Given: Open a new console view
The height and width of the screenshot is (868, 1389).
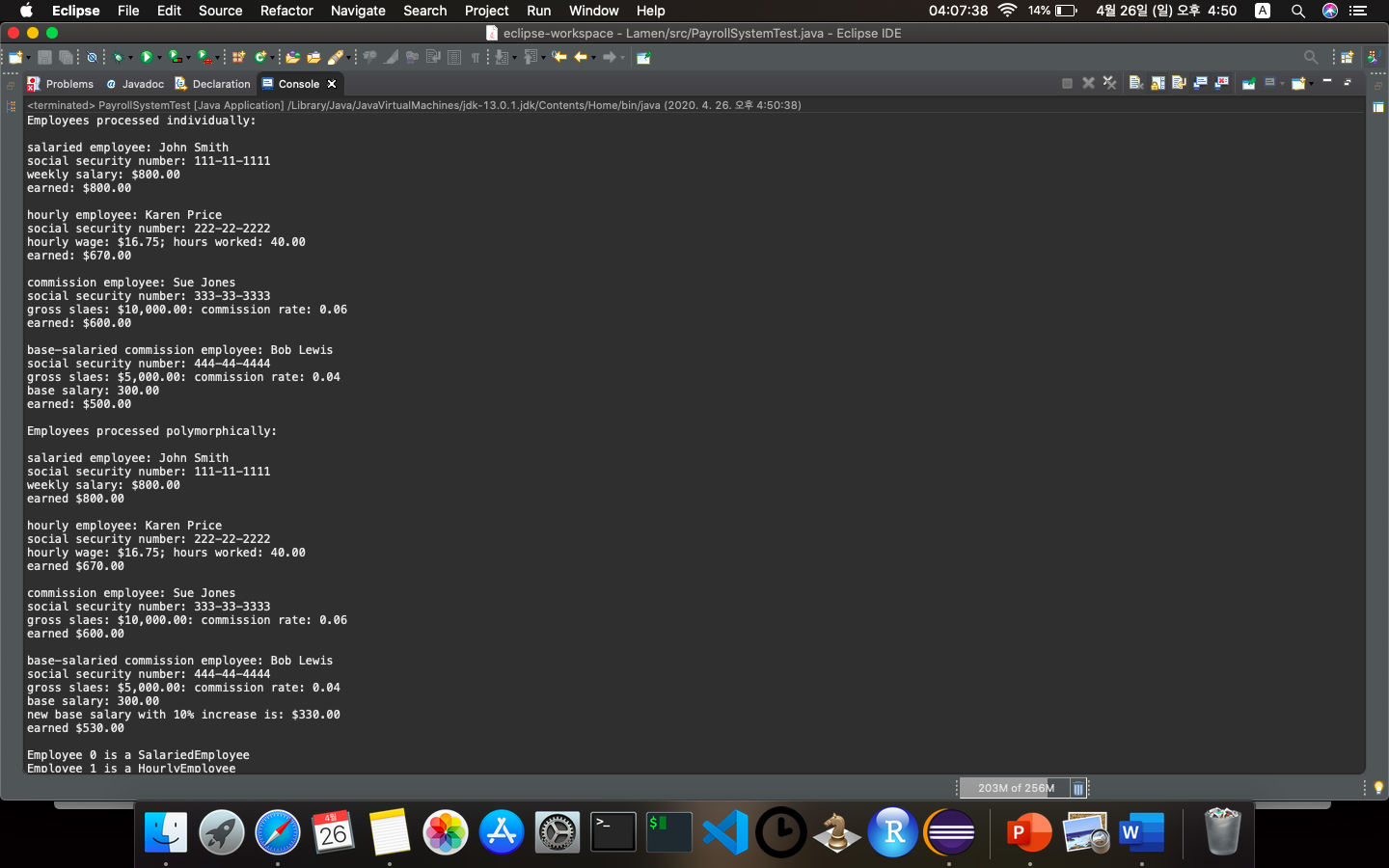Looking at the screenshot, I should 1298,83.
